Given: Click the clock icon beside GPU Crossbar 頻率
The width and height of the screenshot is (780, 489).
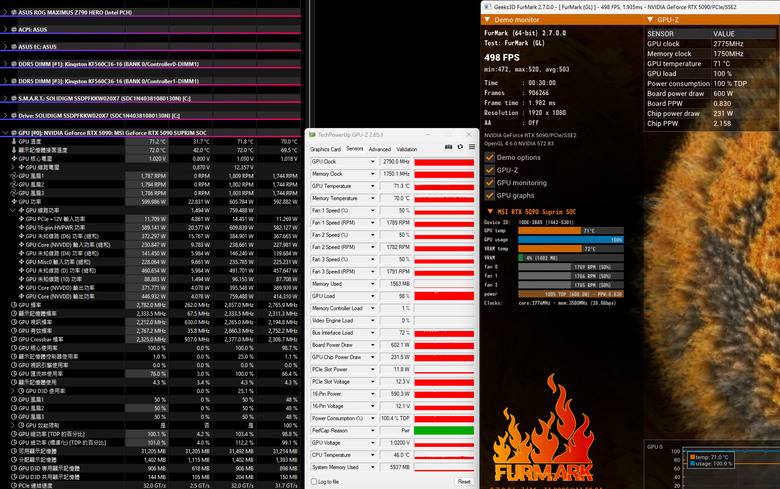Looking at the screenshot, I should tap(14, 339).
